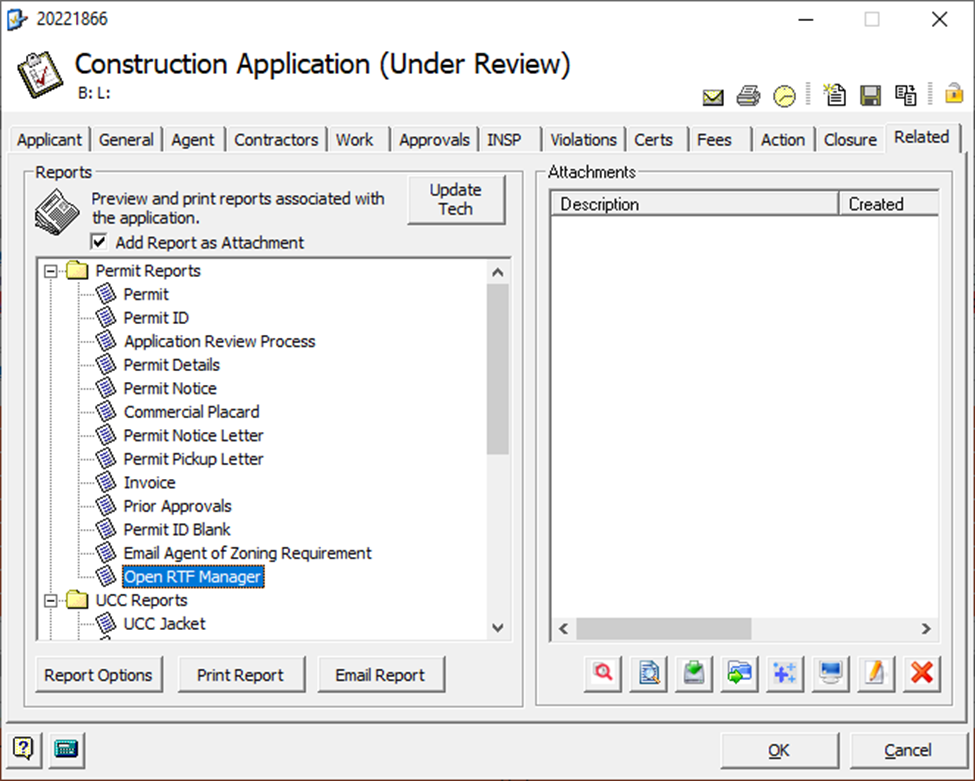Click the Print Report button
This screenshot has height=781, width=975.
pos(241,675)
